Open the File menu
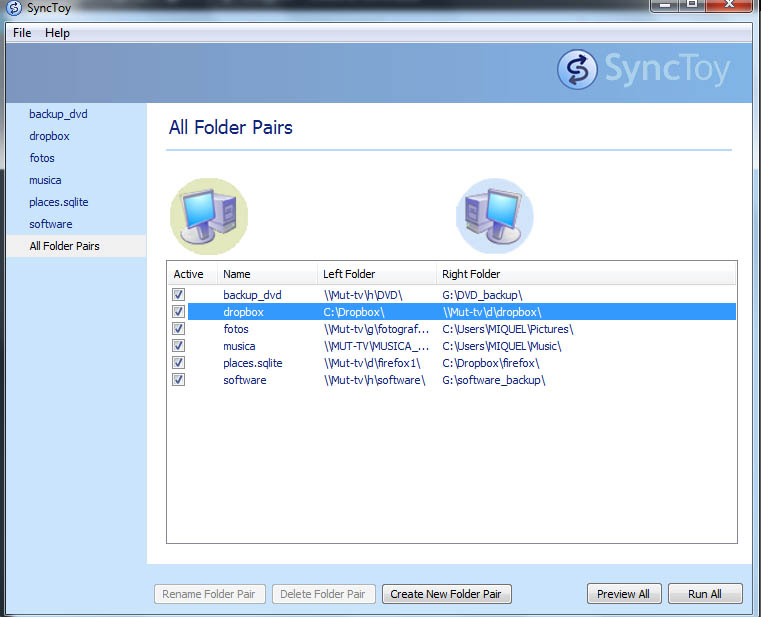 click(x=22, y=33)
